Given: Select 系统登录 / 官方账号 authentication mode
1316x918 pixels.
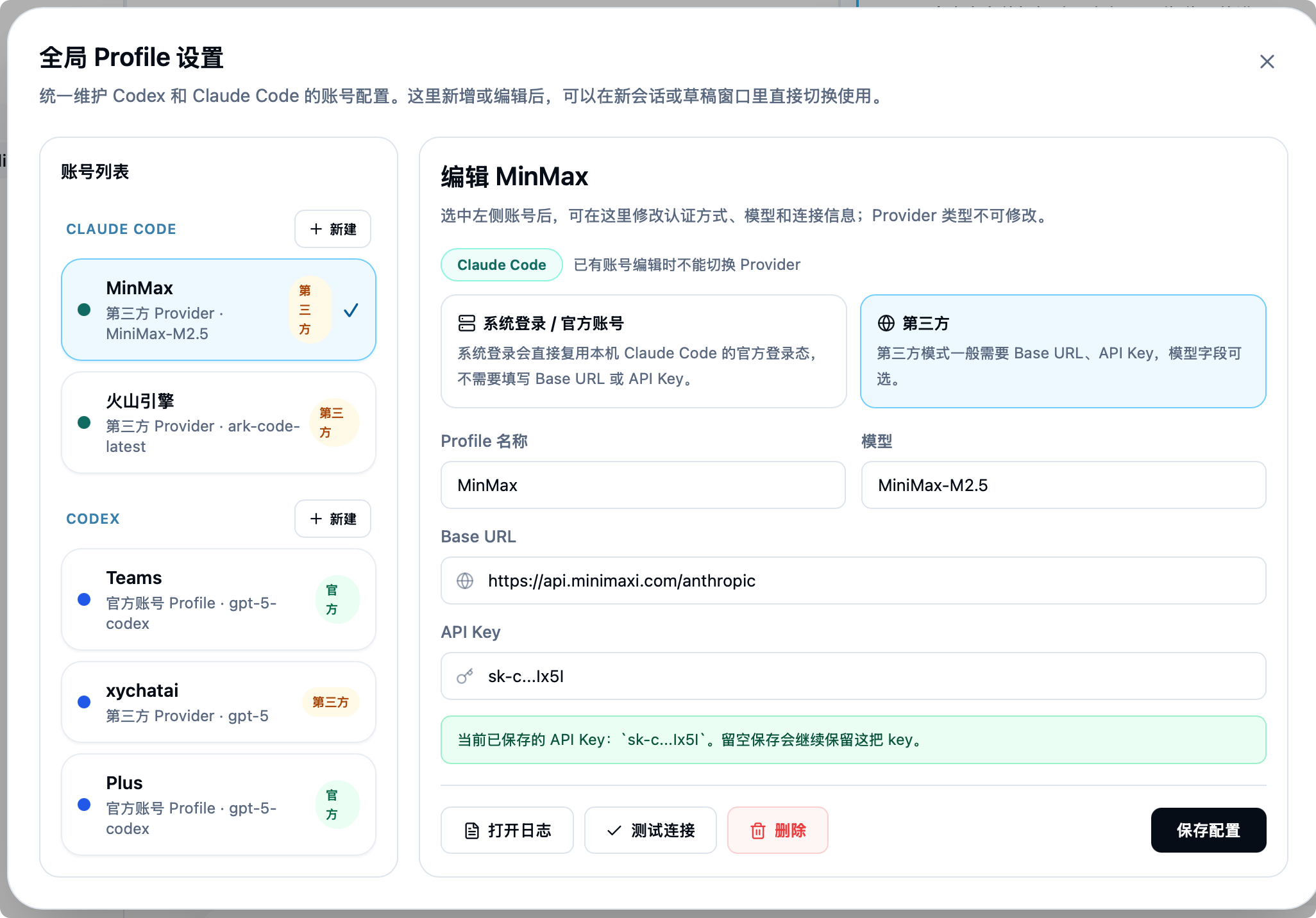Looking at the screenshot, I should 643,351.
